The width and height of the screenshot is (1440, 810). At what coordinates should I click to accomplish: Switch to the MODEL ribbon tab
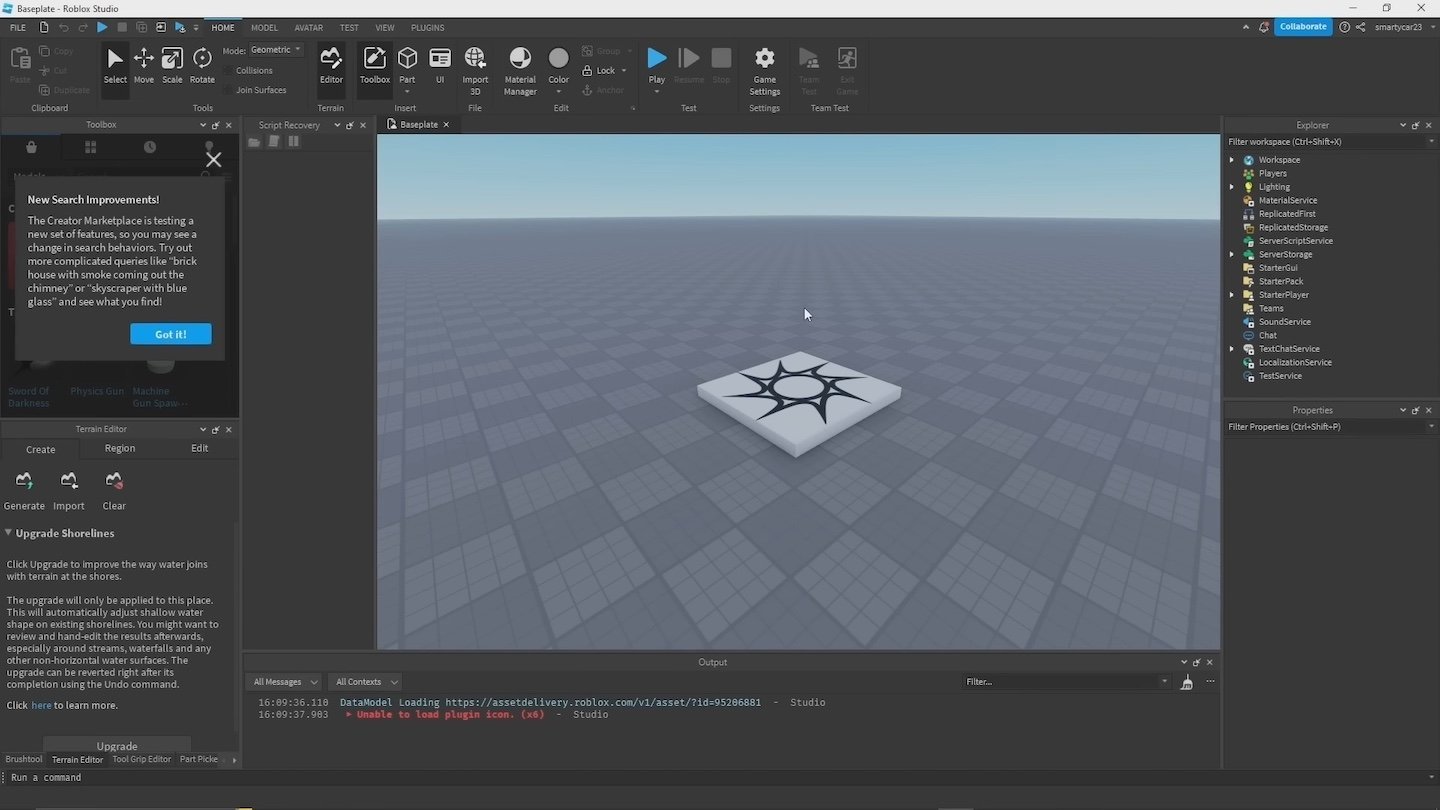tap(264, 28)
